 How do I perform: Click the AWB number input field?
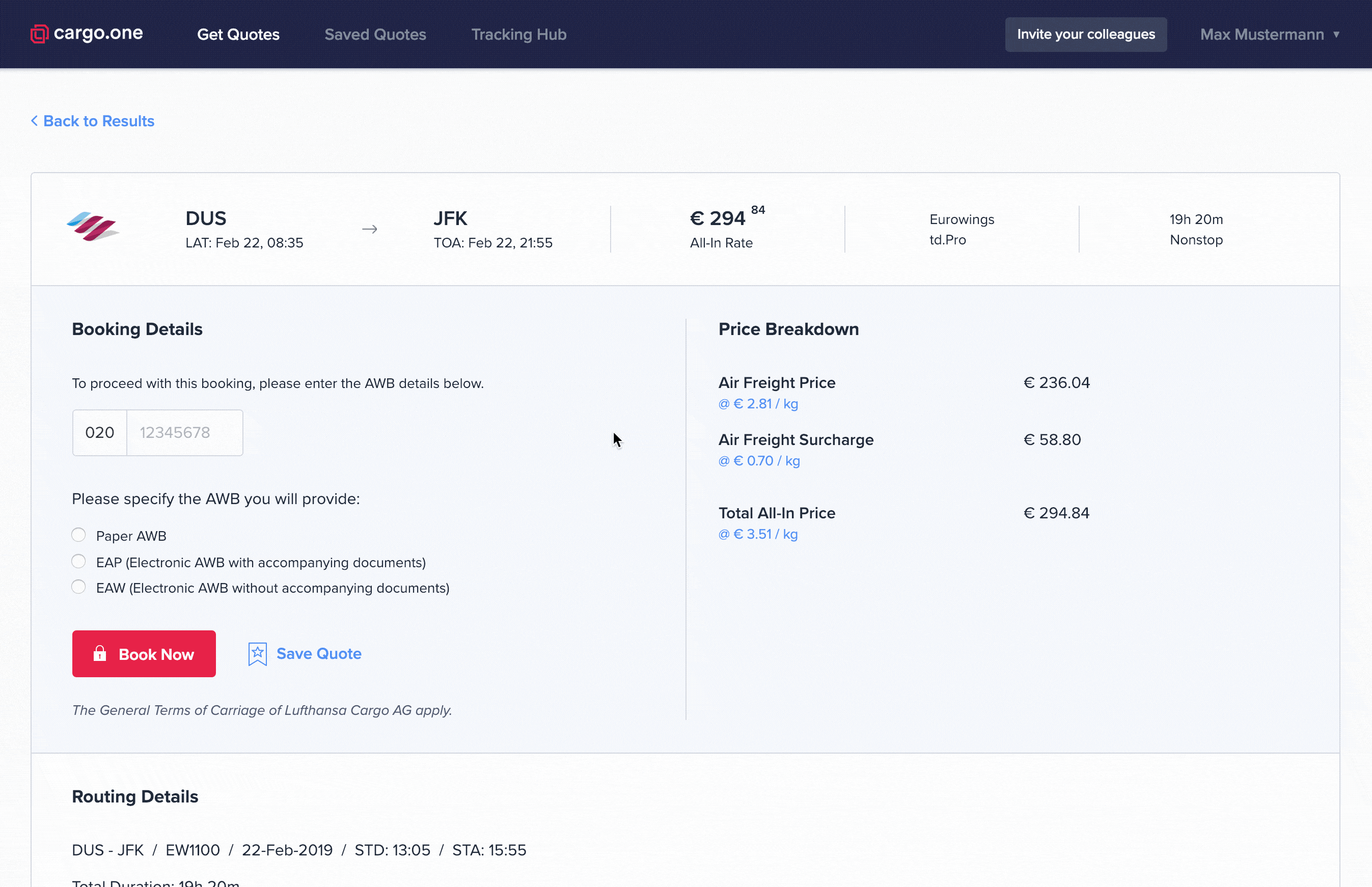click(184, 432)
